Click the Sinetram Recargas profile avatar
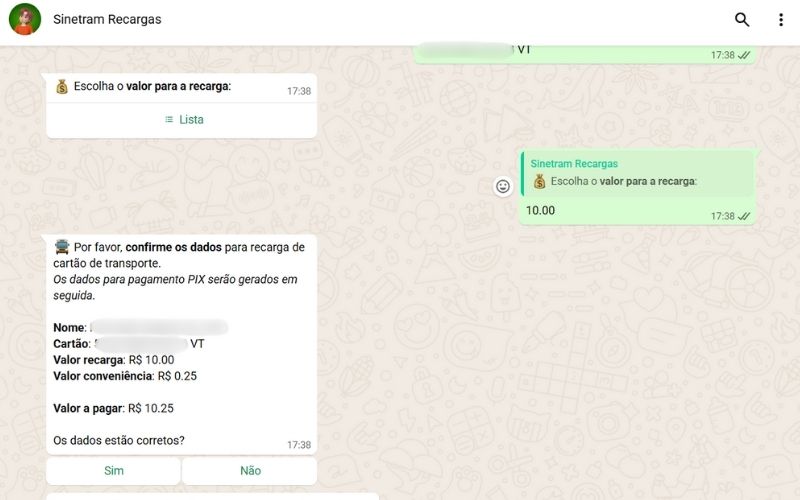The image size is (800, 500). (24, 19)
